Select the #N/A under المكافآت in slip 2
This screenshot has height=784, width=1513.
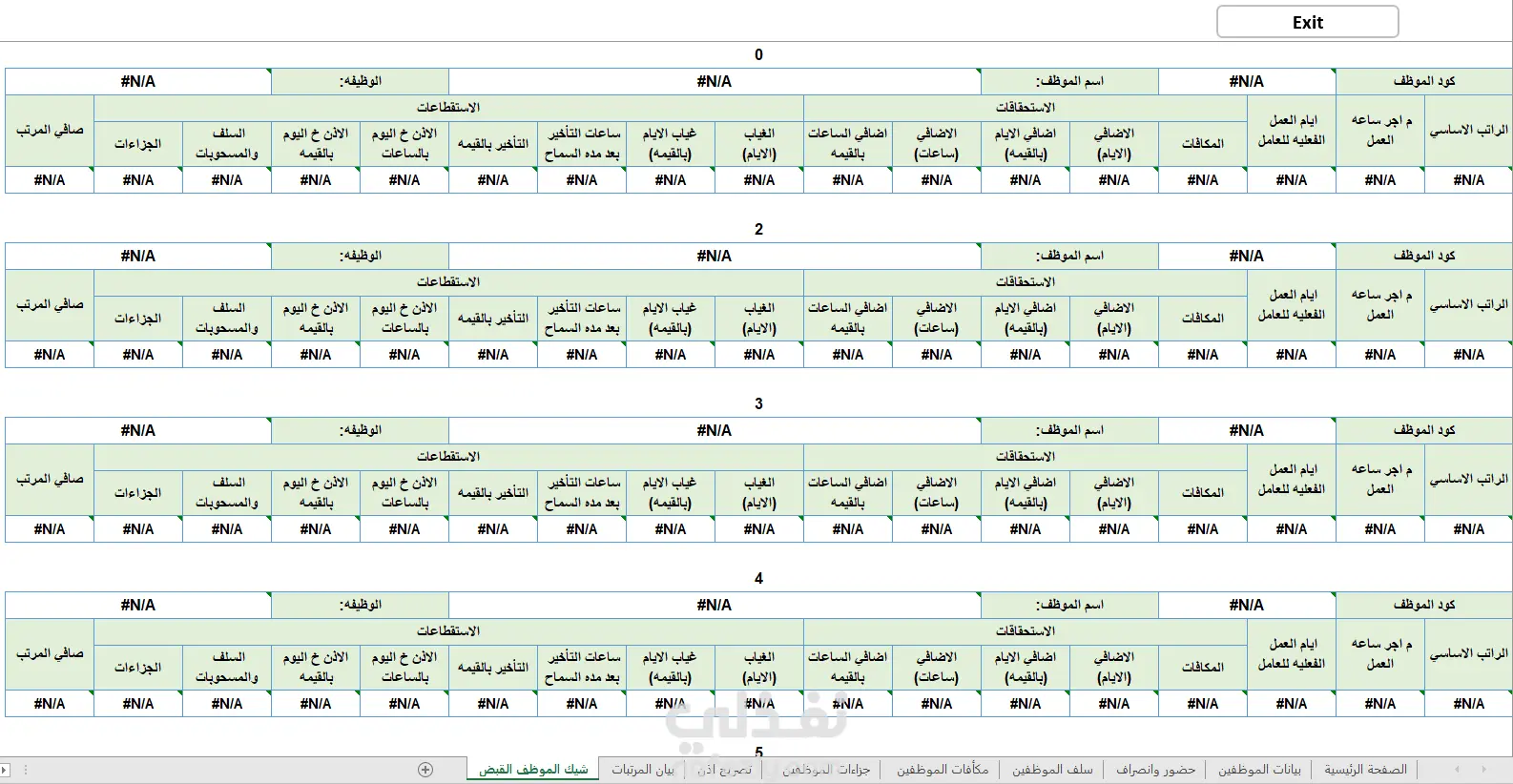tap(1203, 355)
